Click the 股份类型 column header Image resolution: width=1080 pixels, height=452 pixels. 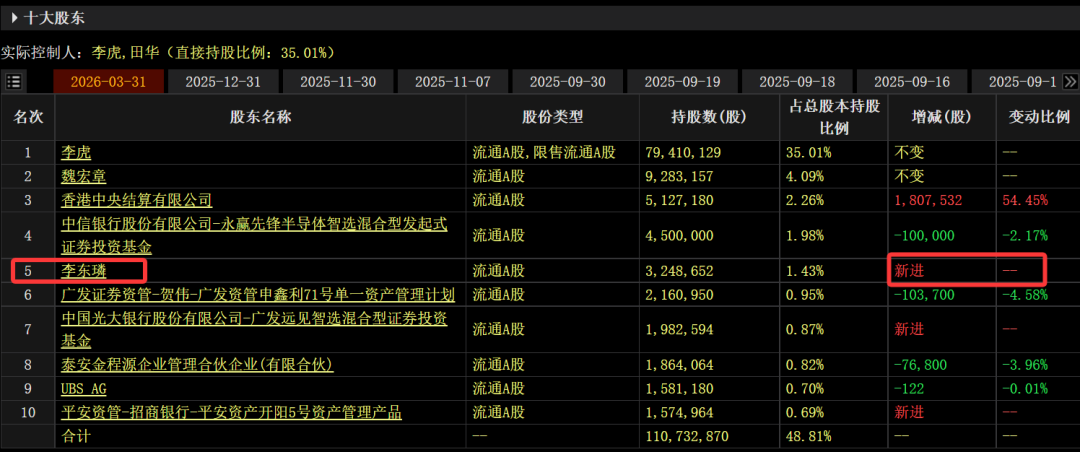pos(552,116)
